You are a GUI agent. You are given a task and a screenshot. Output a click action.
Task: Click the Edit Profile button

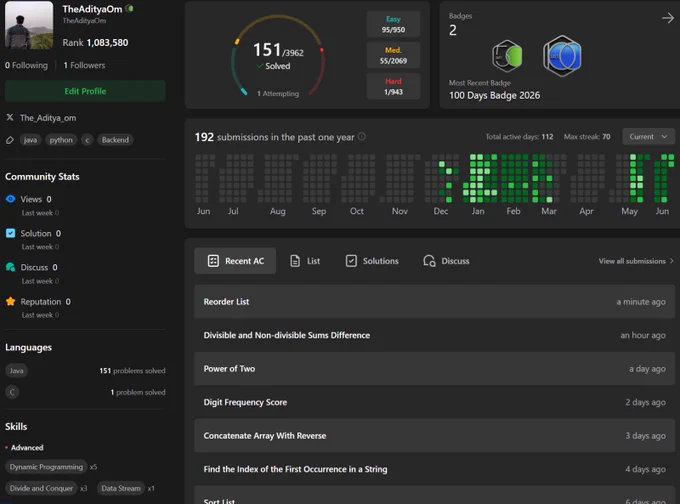(85, 91)
